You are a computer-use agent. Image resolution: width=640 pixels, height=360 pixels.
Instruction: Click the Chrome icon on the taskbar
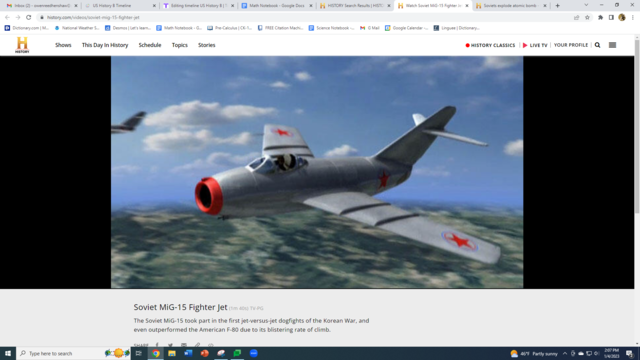(x=156, y=353)
